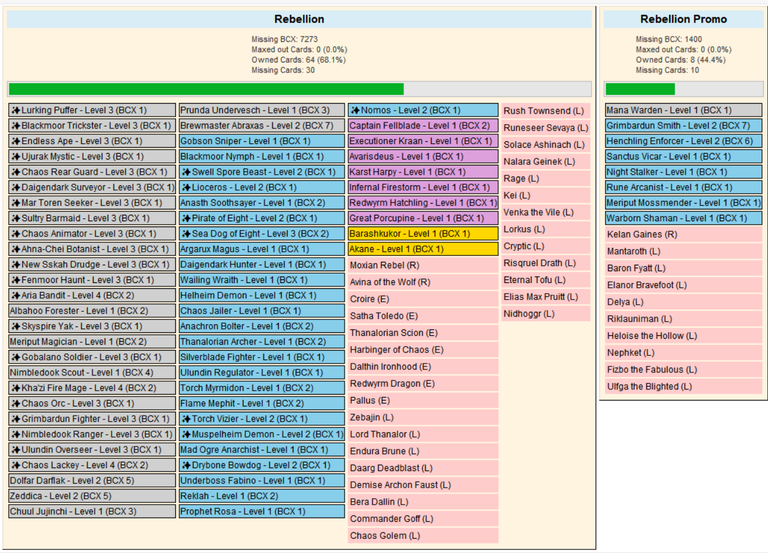Select the Rebellion section header
Image resolution: width=768 pixels, height=553 pixels.
pyautogui.click(x=299, y=19)
